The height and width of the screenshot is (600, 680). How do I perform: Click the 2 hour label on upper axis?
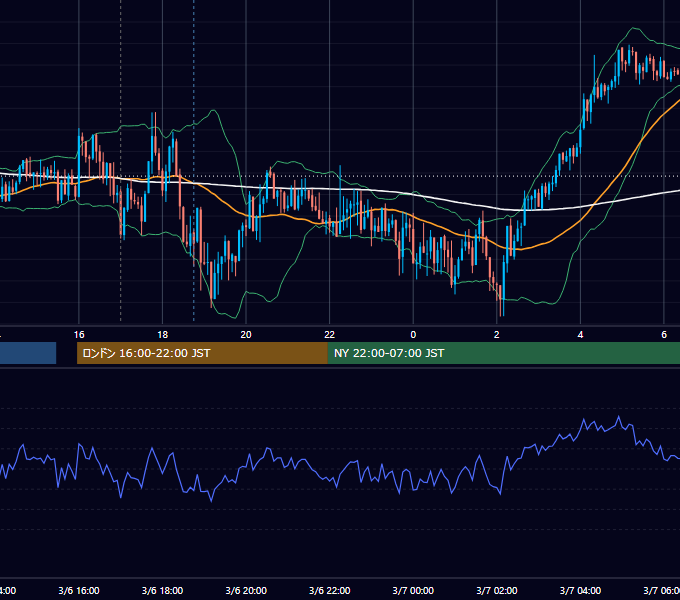(x=497, y=335)
